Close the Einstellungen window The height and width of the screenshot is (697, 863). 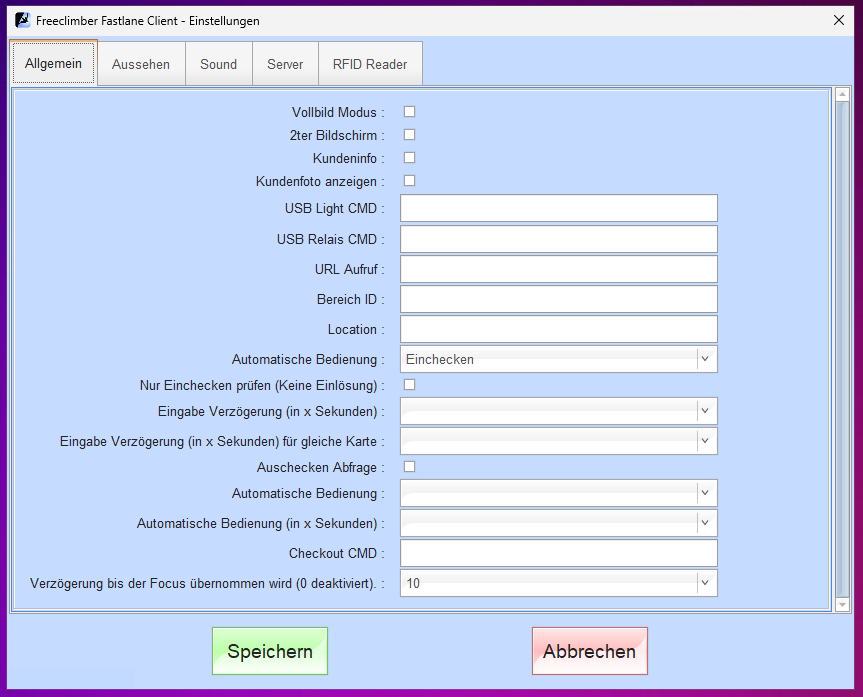pos(838,20)
